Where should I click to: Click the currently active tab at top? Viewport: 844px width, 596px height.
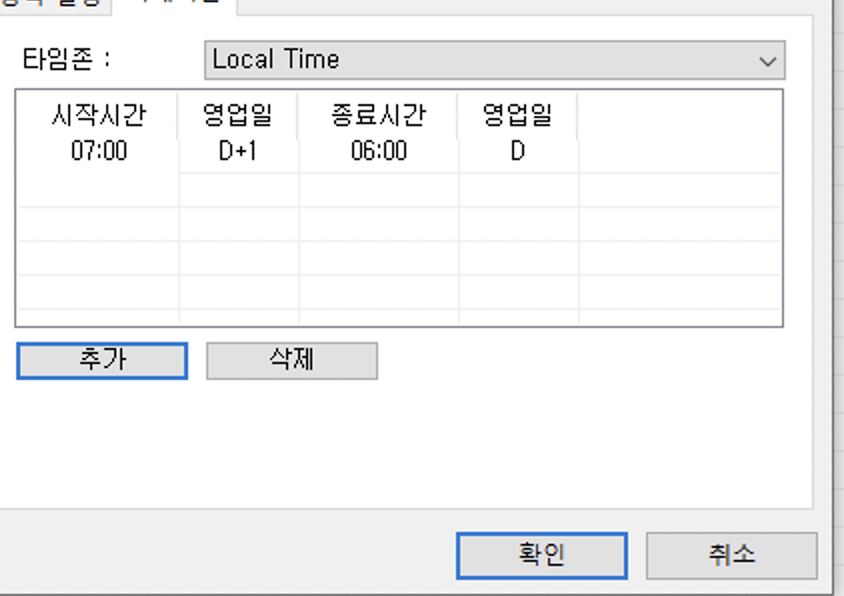[x=175, y=4]
